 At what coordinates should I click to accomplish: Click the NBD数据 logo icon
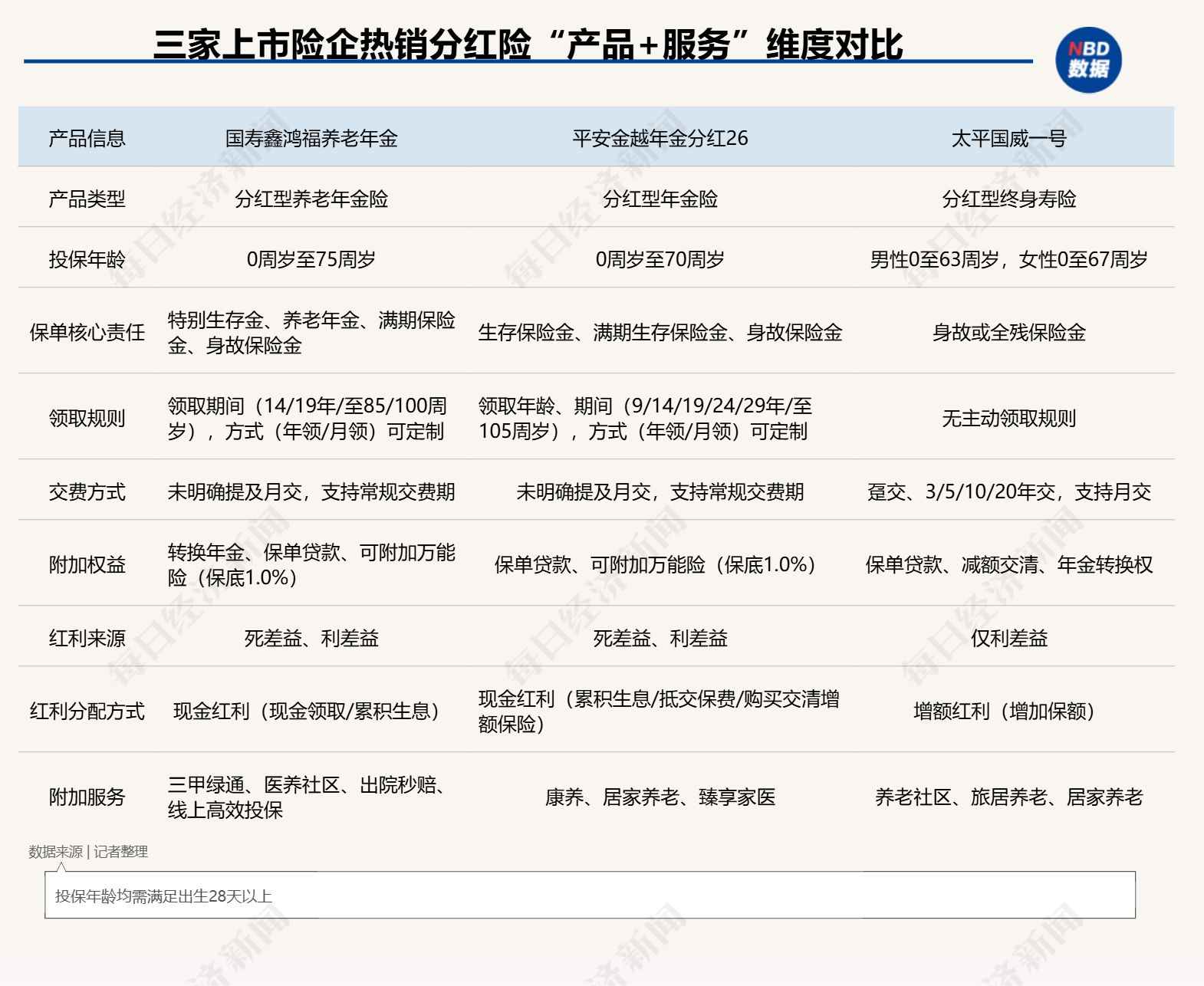point(1087,61)
